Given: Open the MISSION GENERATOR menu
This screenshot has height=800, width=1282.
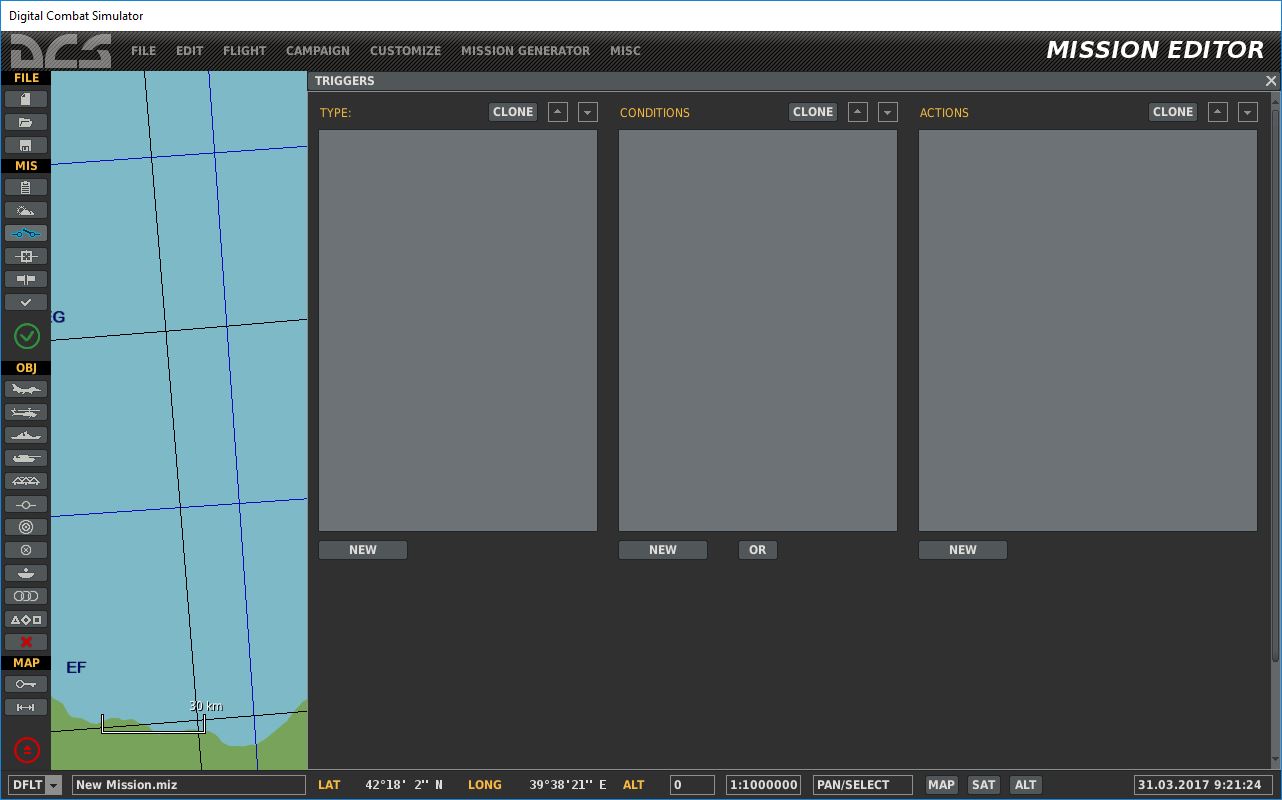Looking at the screenshot, I should pos(526,50).
